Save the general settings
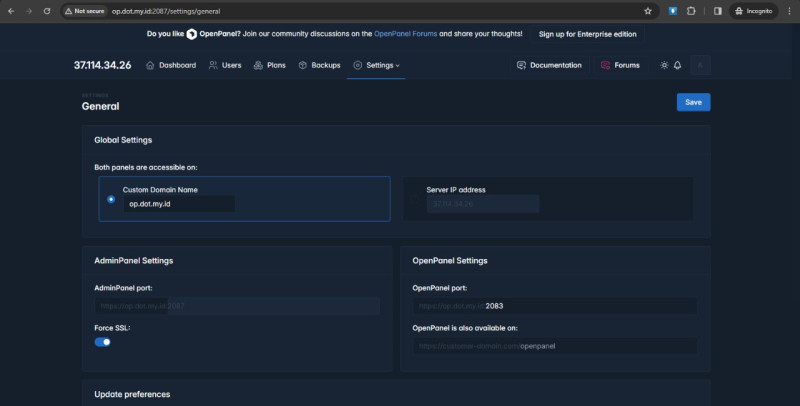The image size is (800, 406). click(x=693, y=102)
